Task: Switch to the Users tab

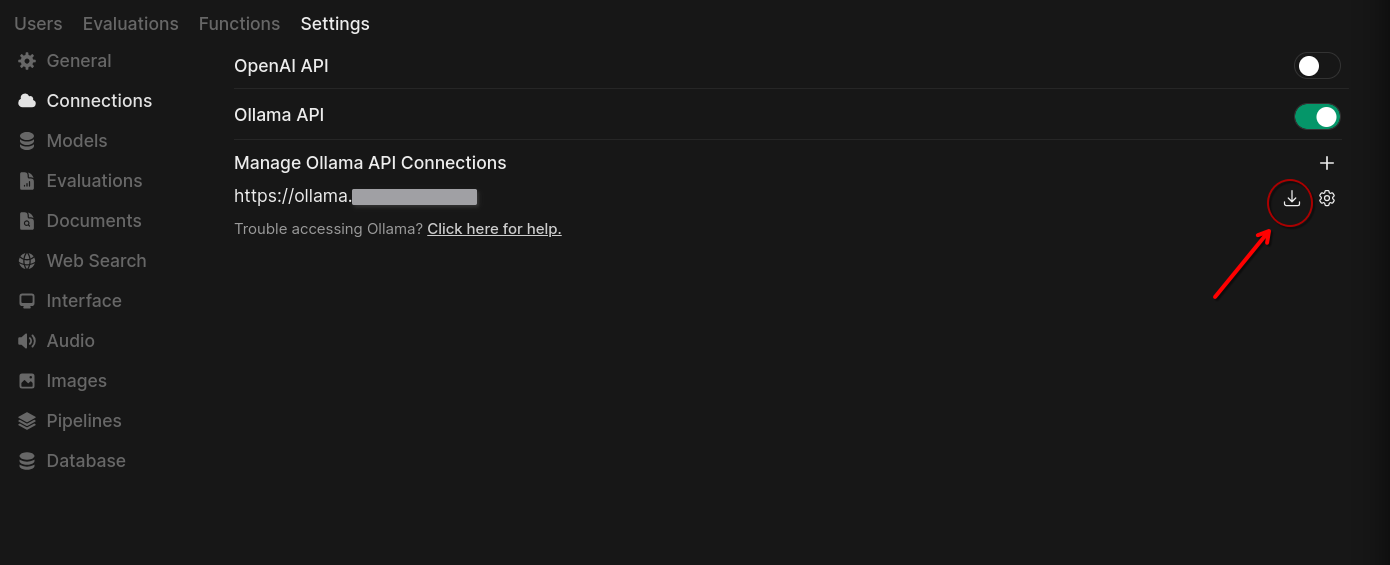Action: 38,23
